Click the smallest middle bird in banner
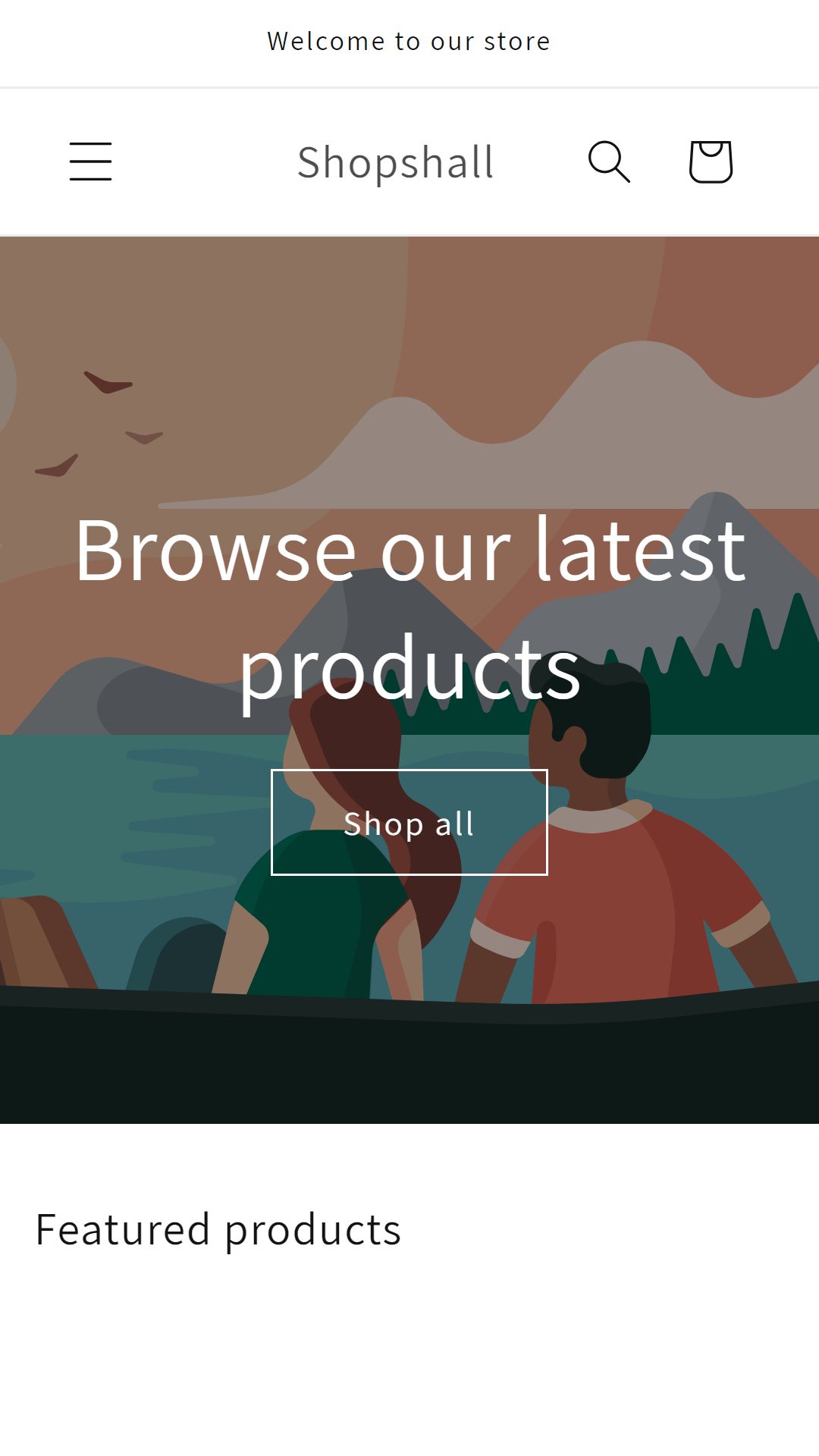This screenshot has height=1456, width=819. tap(144, 437)
